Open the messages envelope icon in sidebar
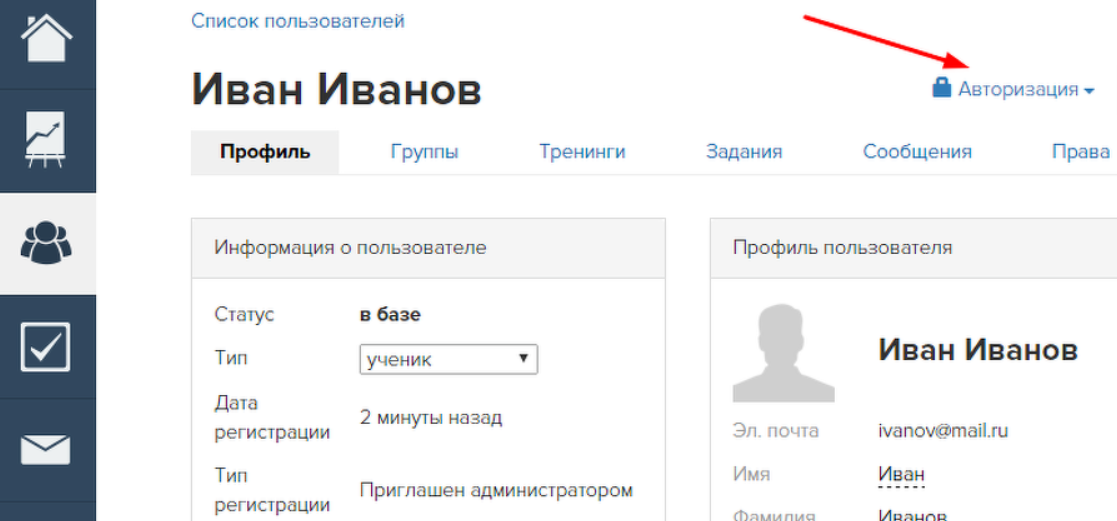Image resolution: width=1117 pixels, height=521 pixels. (46, 450)
